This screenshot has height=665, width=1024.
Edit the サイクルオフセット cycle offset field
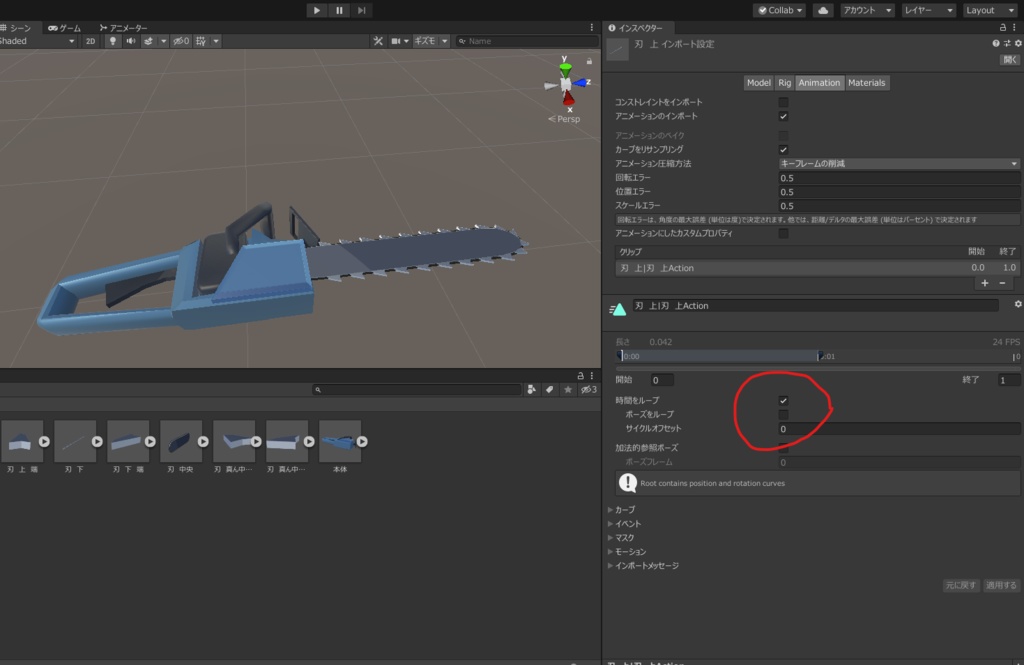899,429
